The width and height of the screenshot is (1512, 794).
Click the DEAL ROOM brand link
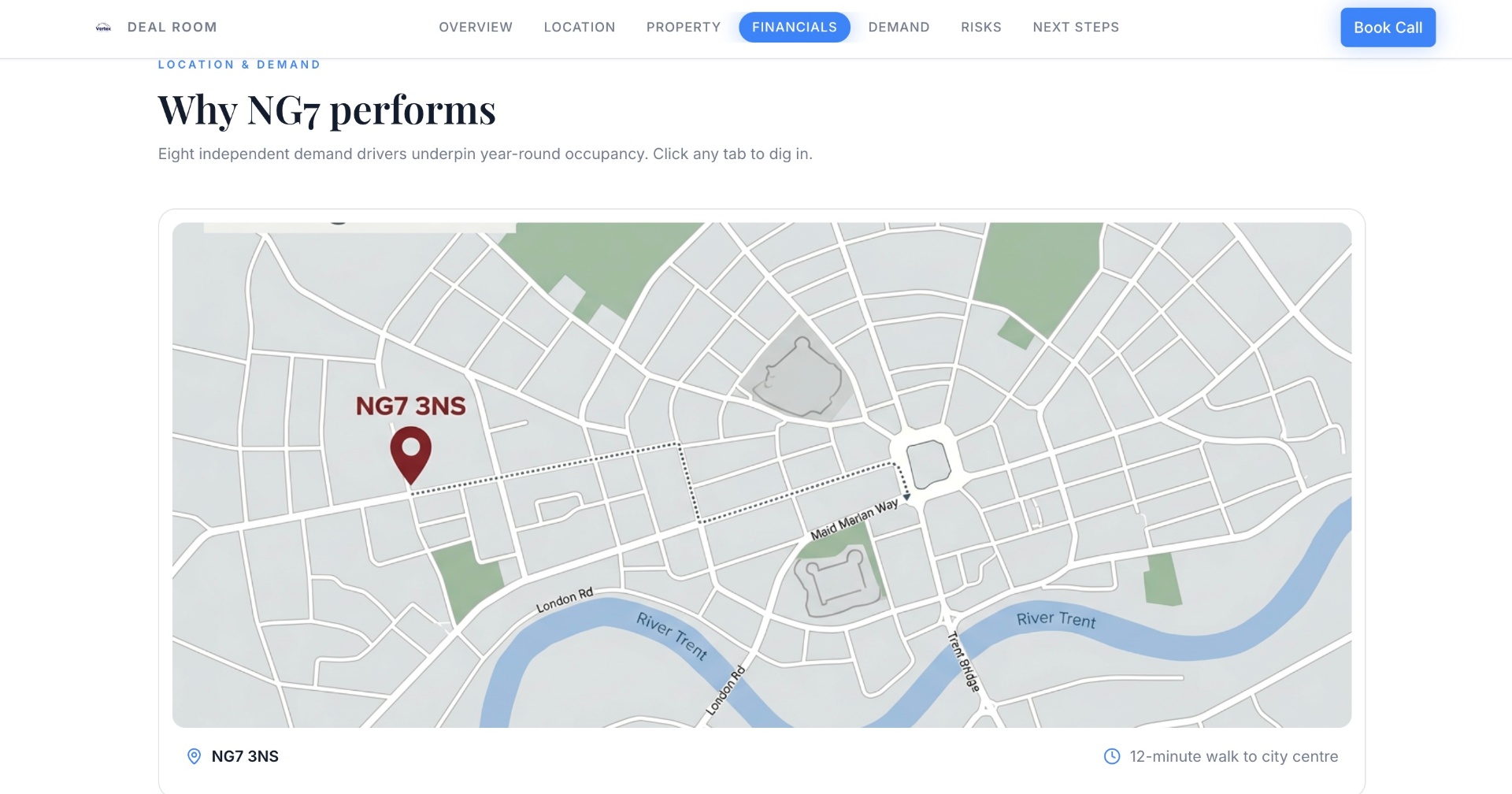click(x=172, y=27)
